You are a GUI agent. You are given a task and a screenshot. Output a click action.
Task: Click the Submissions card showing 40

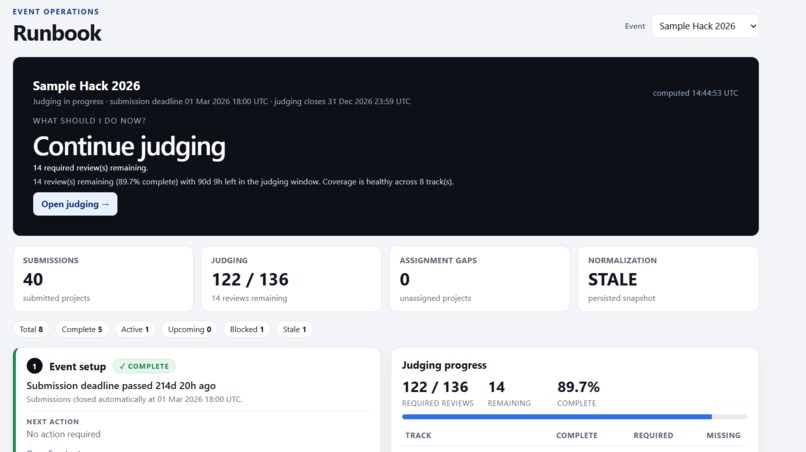[103, 279]
